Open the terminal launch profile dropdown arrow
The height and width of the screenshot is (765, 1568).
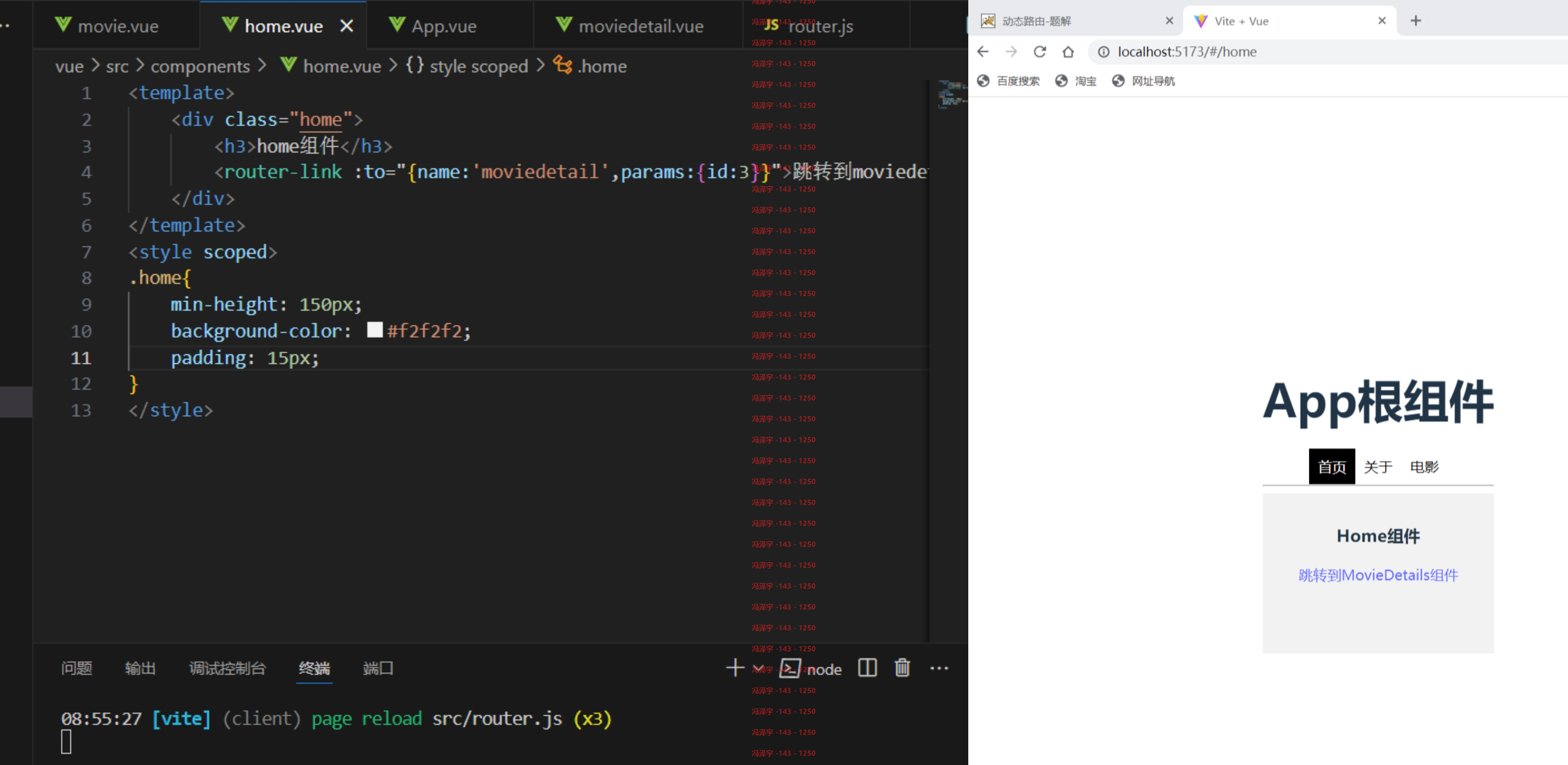click(758, 668)
